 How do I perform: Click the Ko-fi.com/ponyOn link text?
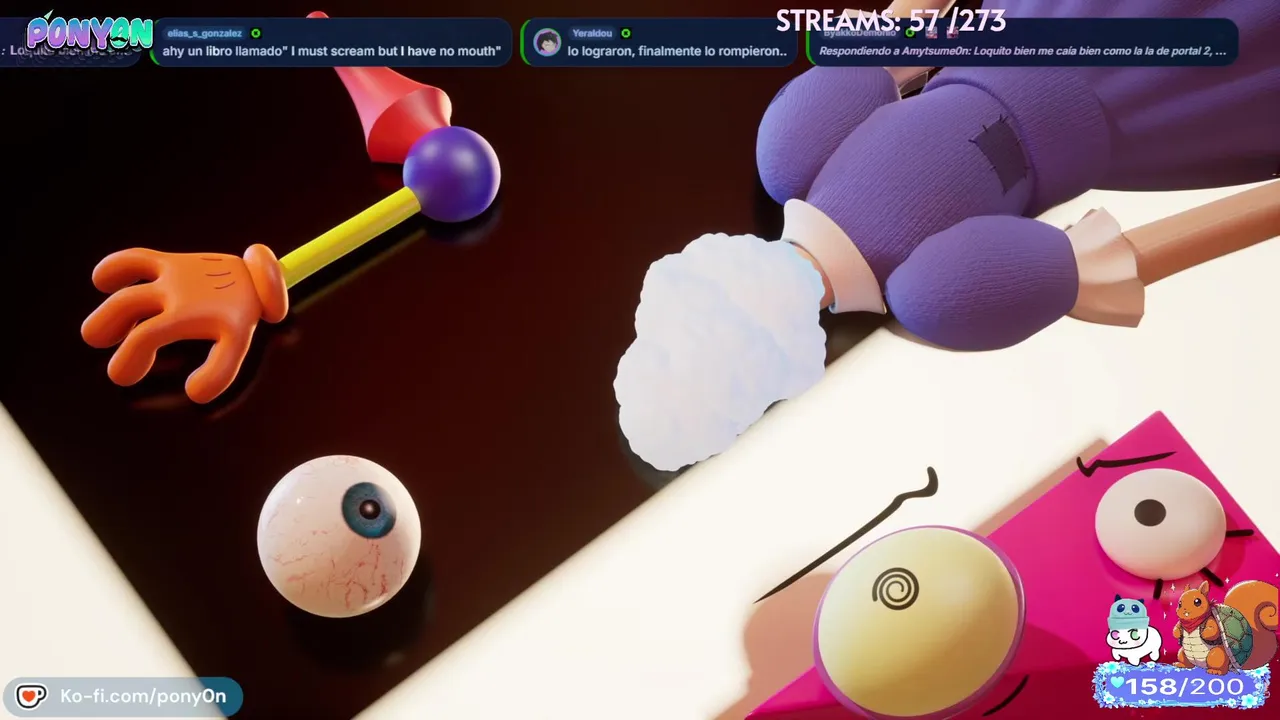pyautogui.click(x=143, y=696)
